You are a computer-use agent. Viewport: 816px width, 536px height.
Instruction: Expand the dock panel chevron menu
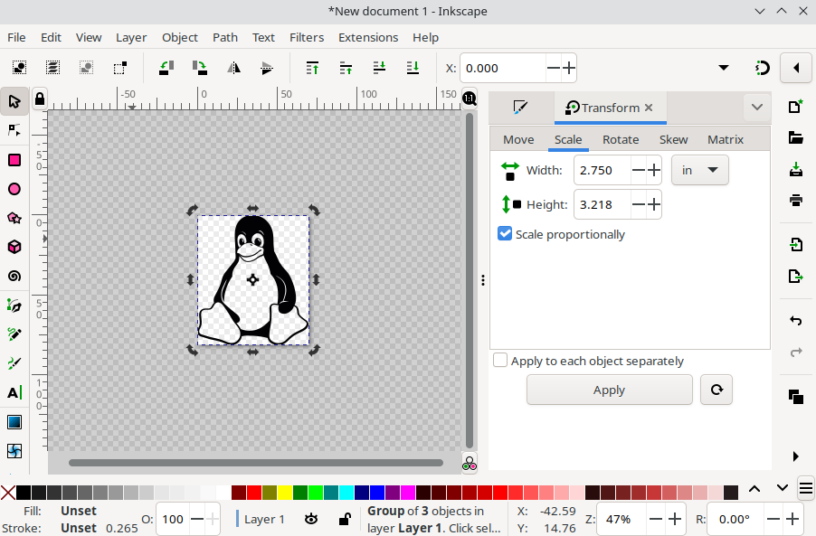[x=757, y=107]
